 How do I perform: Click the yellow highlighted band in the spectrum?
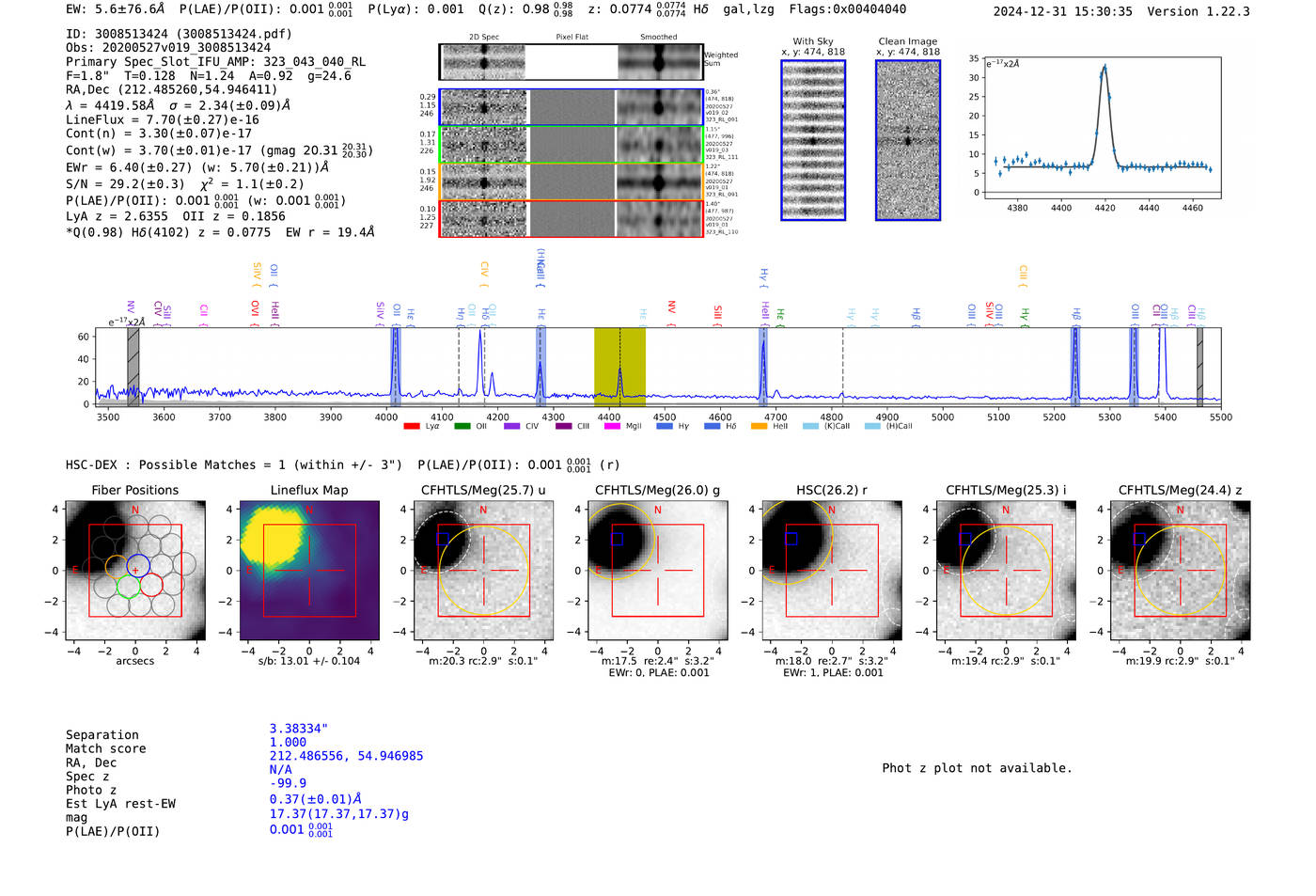(x=619, y=367)
